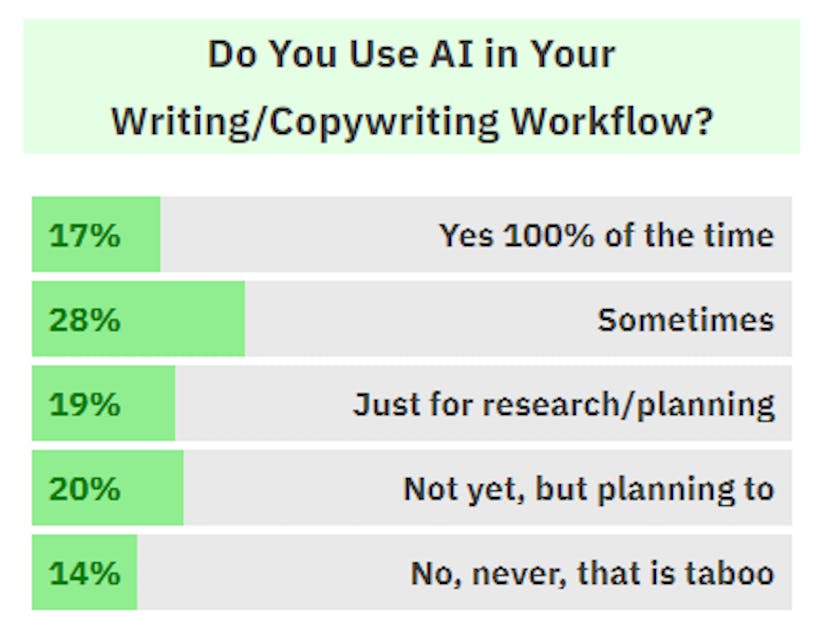
Task: Click the '20%' percentage label
Action: (x=84, y=488)
